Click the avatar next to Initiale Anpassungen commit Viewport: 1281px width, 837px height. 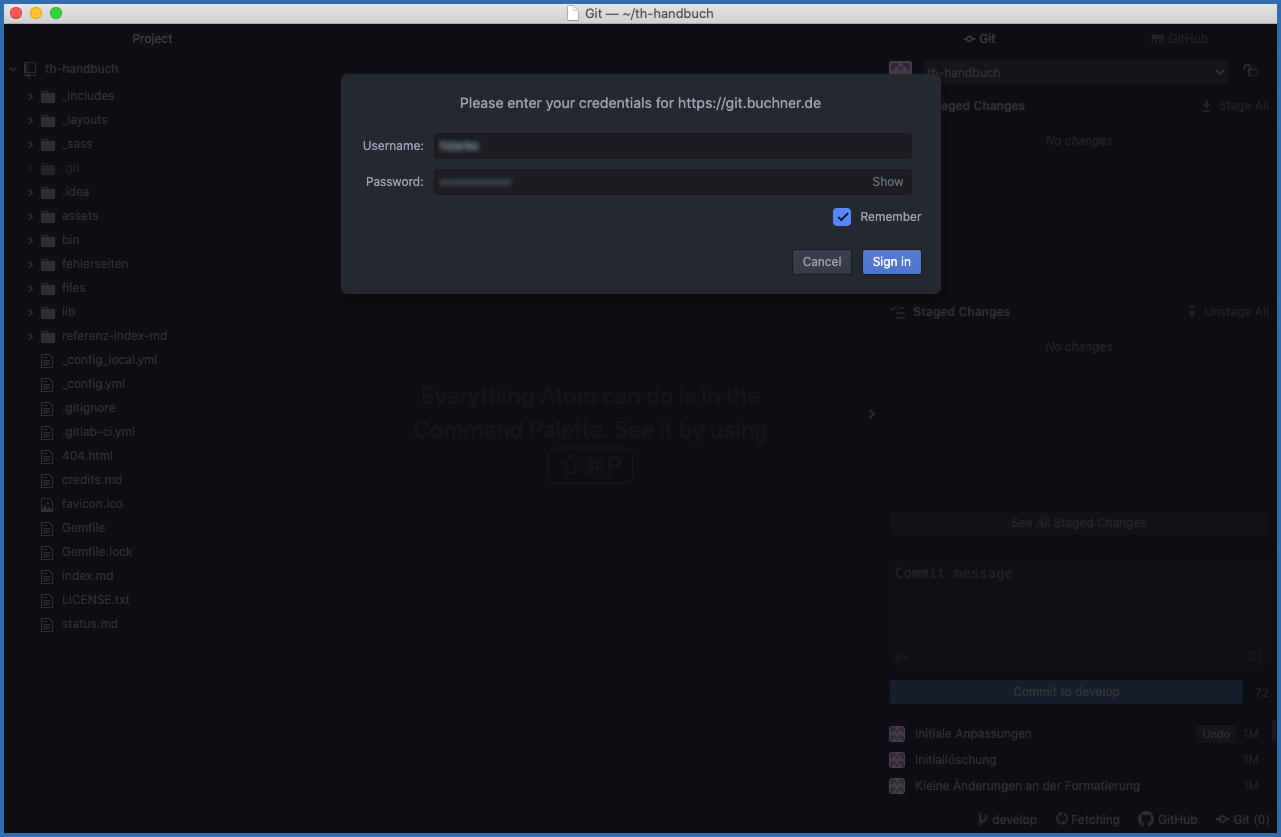click(x=897, y=734)
